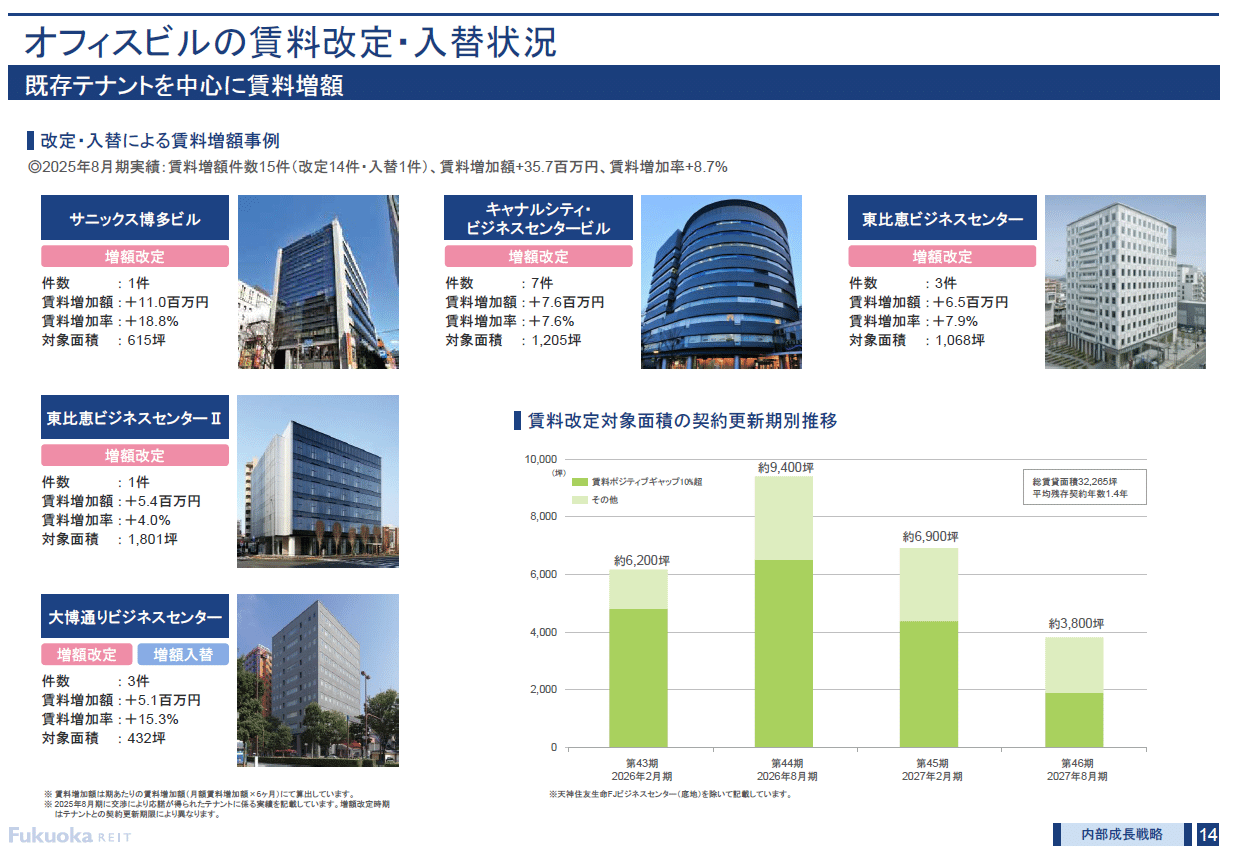Click the Higashi-Hie Business Center photo
Viewport: 1243px width, 852px height.
coord(1124,282)
